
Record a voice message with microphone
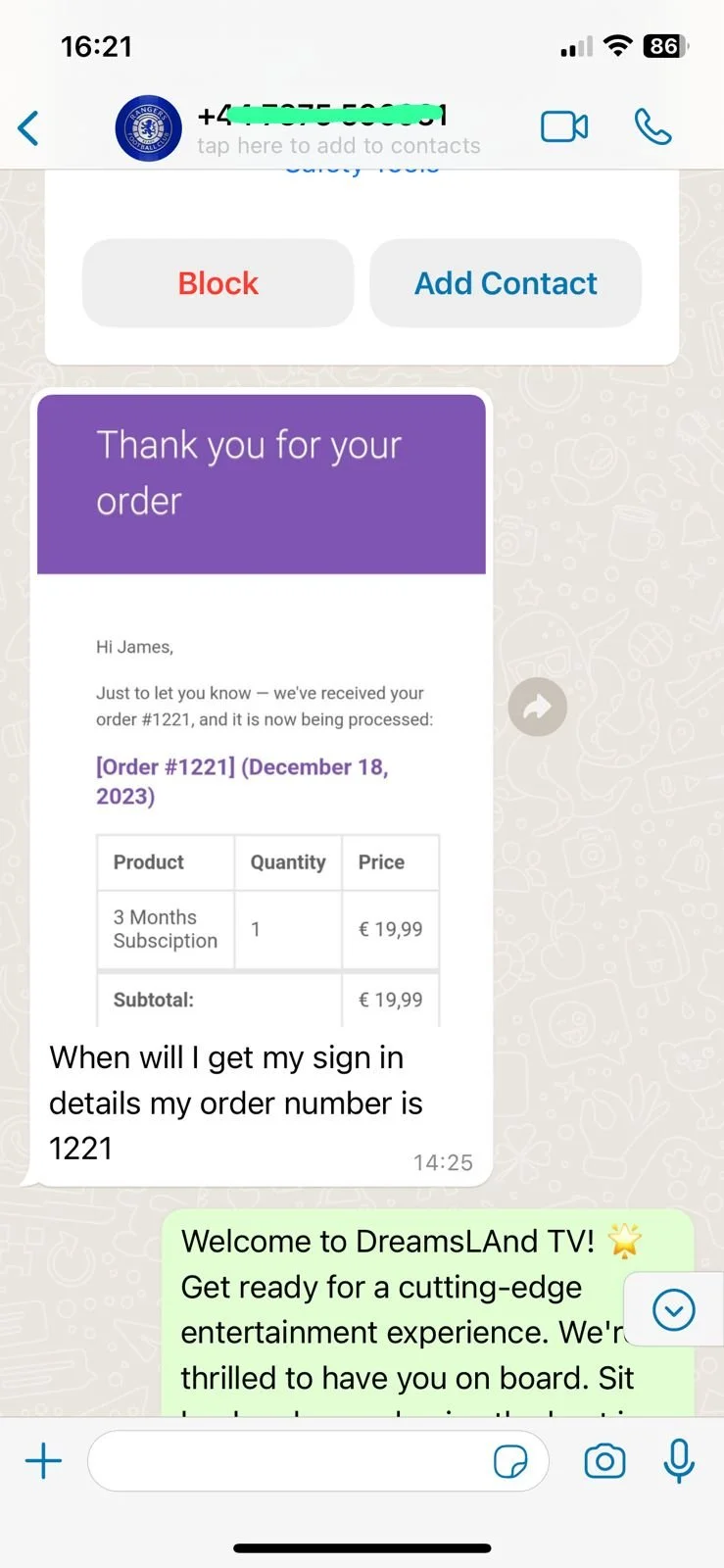click(679, 1461)
